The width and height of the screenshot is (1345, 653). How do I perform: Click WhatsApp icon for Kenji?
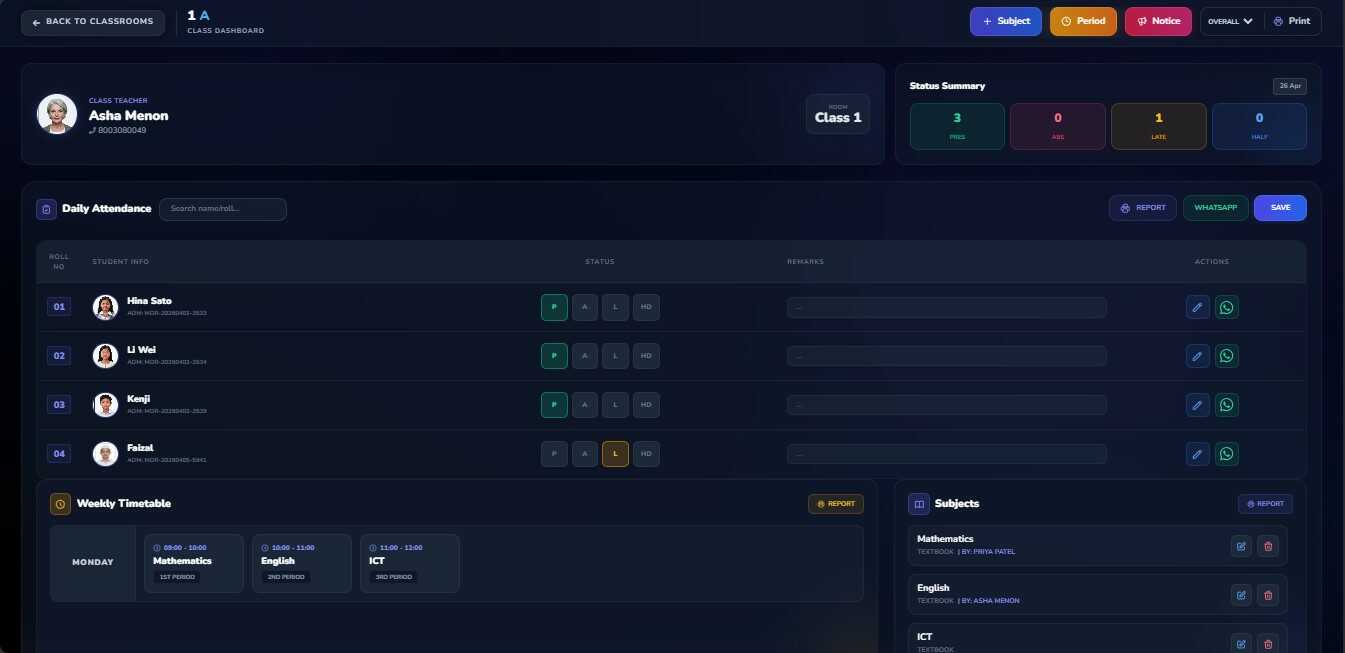1227,405
